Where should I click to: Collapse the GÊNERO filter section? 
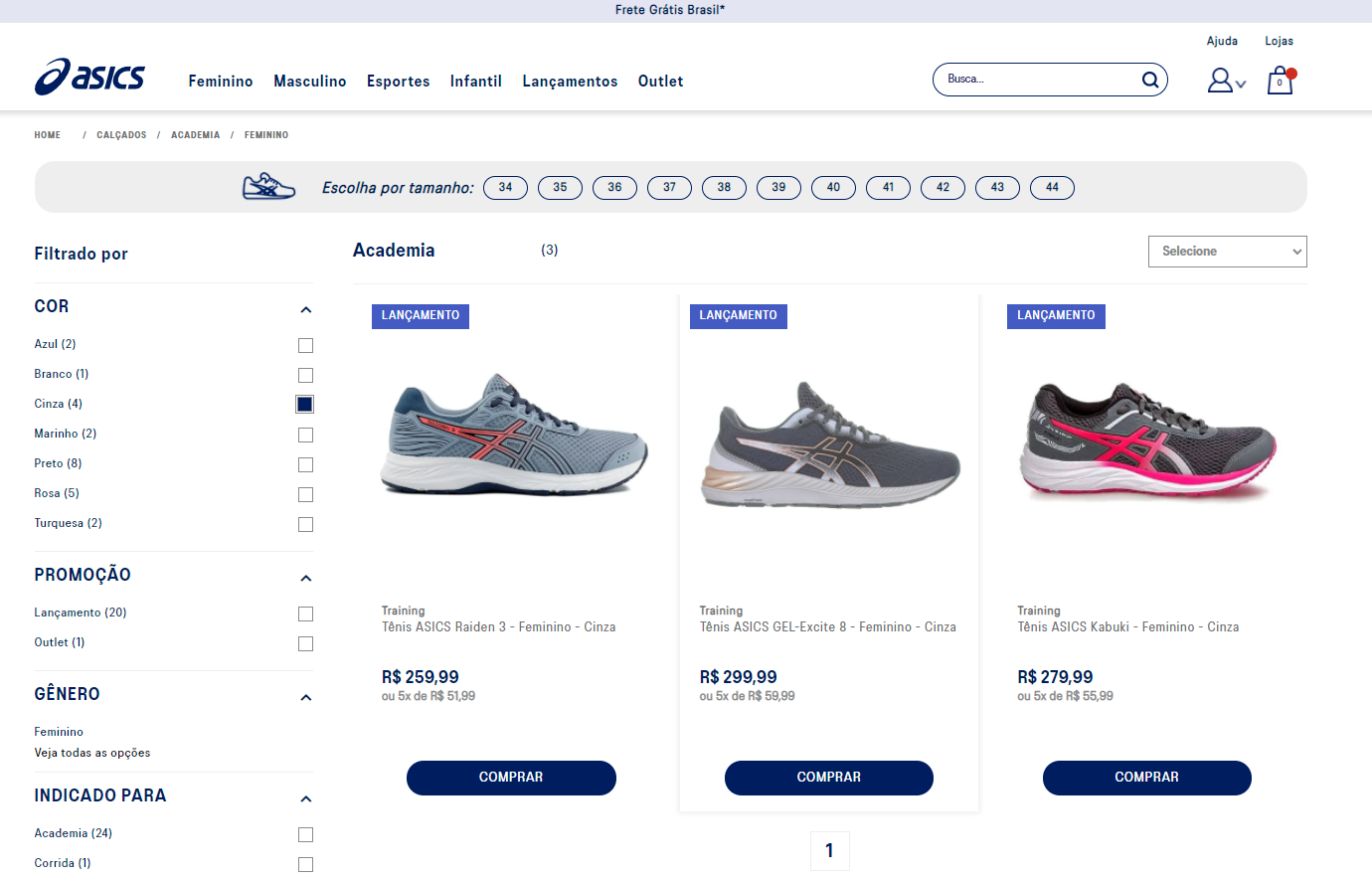pyautogui.click(x=306, y=697)
